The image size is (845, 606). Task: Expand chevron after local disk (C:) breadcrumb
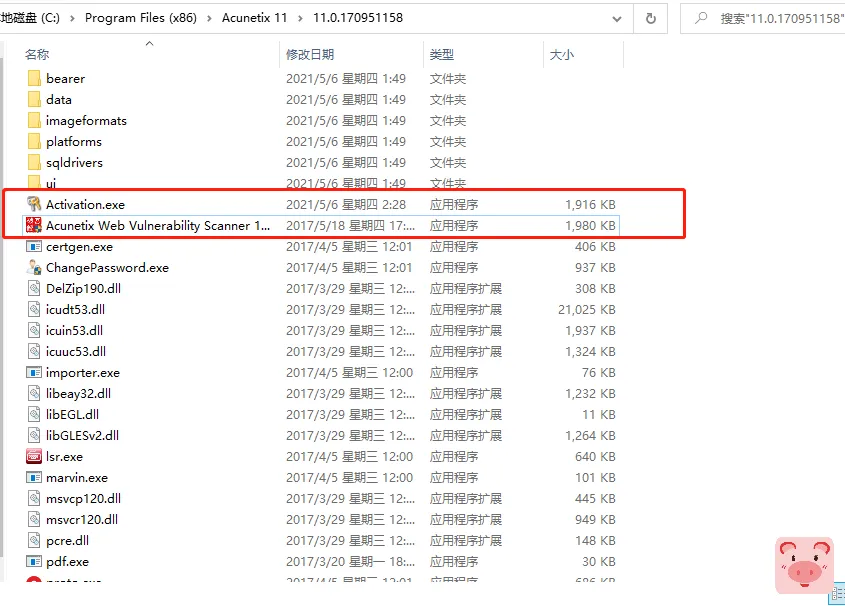click(72, 18)
